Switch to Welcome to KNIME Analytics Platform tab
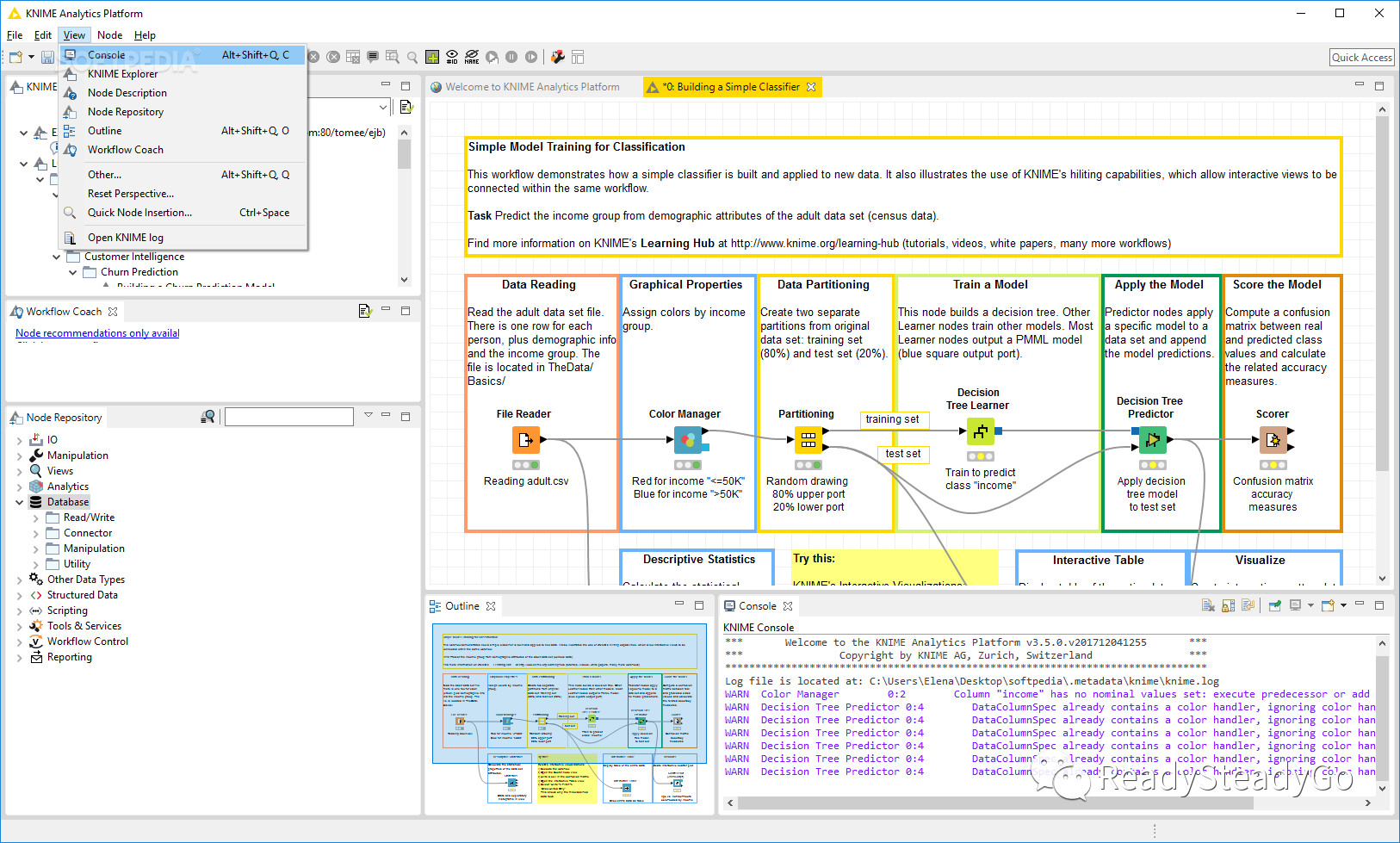 tap(524, 87)
